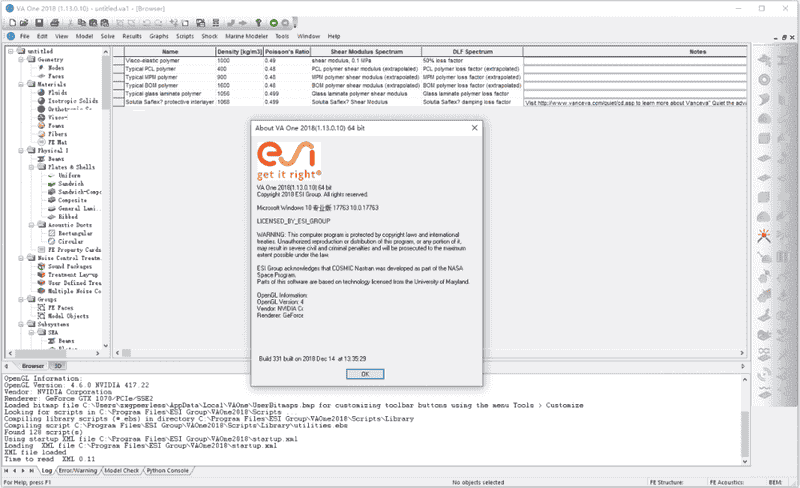Click the Density [kg/m3] column header
The width and height of the screenshot is (800, 488).
239,52
